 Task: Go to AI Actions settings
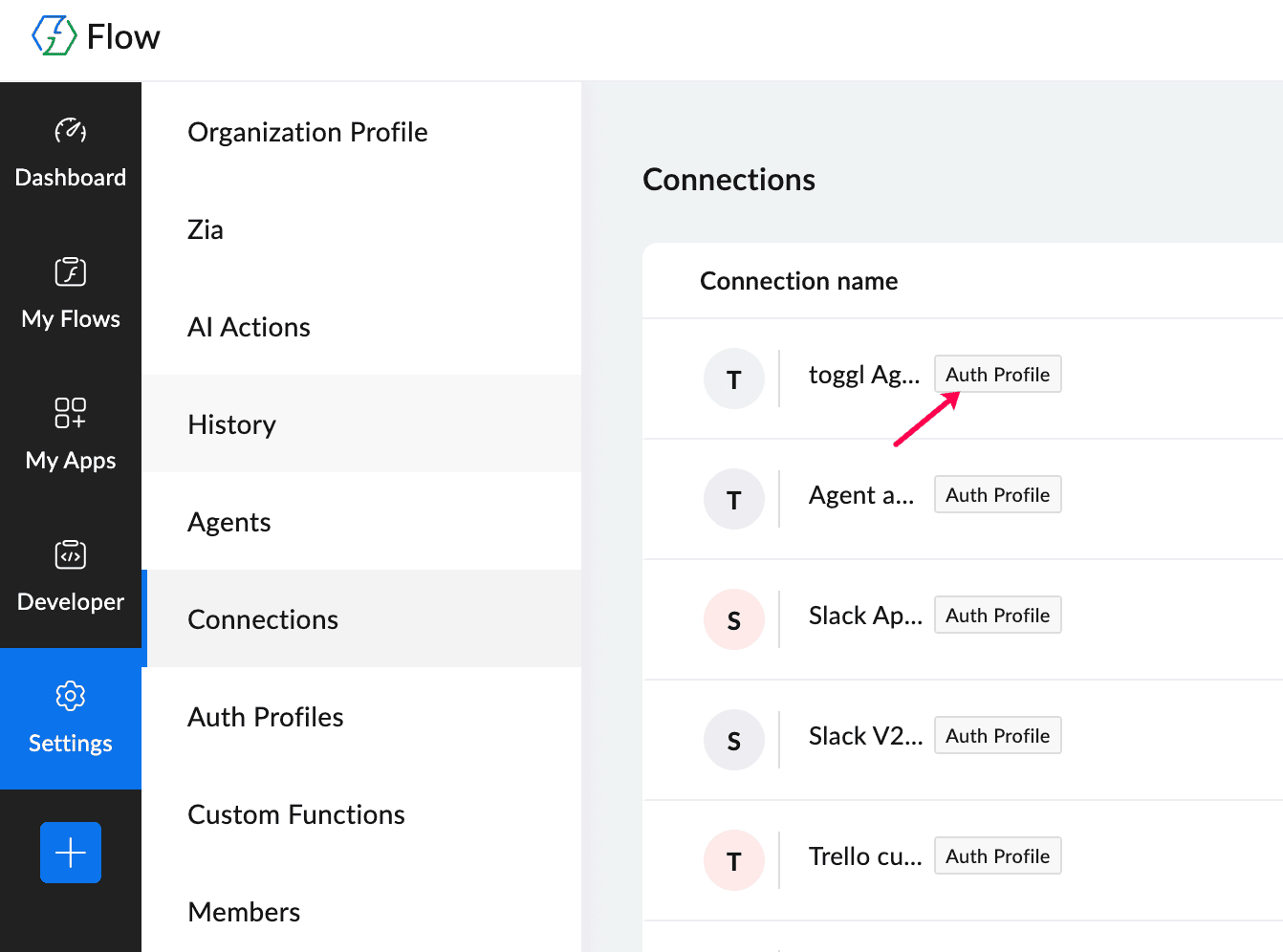[x=249, y=327]
